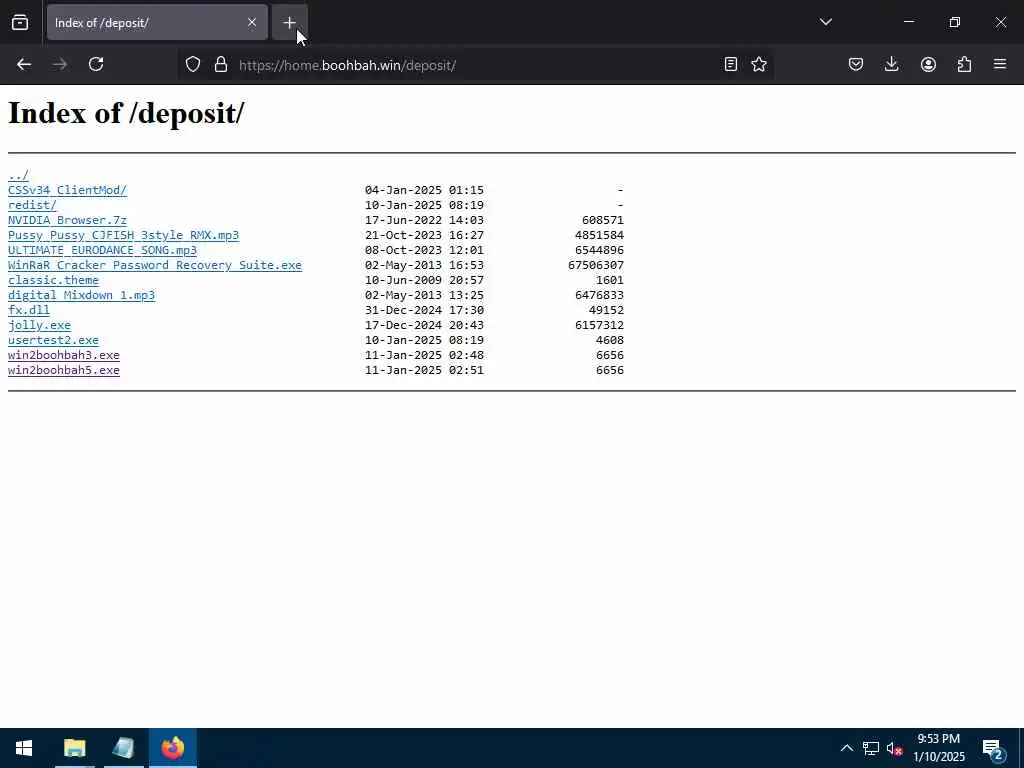Click the forward navigation arrow
The width and height of the screenshot is (1024, 768).
pos(60,65)
